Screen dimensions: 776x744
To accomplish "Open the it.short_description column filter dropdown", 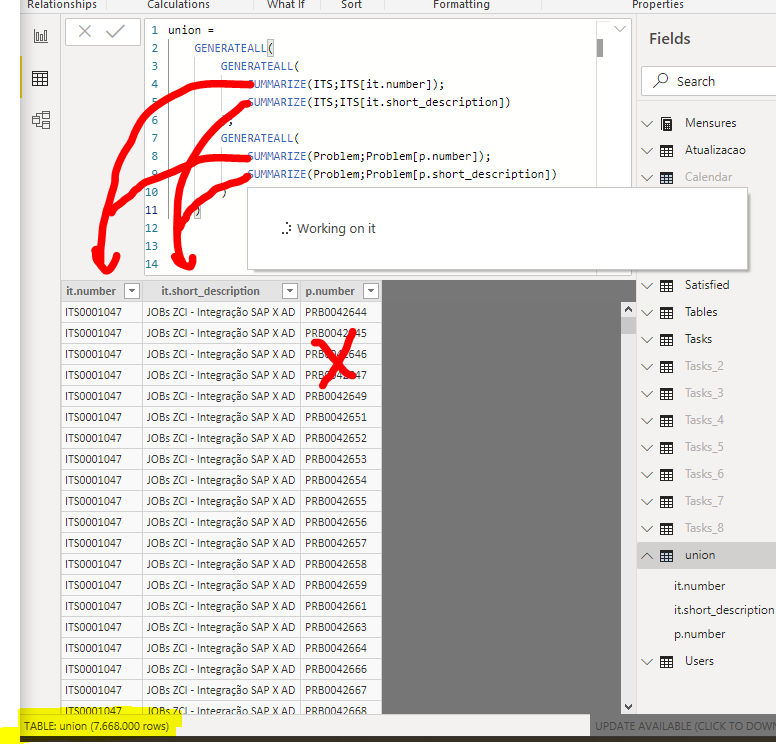I will (290, 291).
